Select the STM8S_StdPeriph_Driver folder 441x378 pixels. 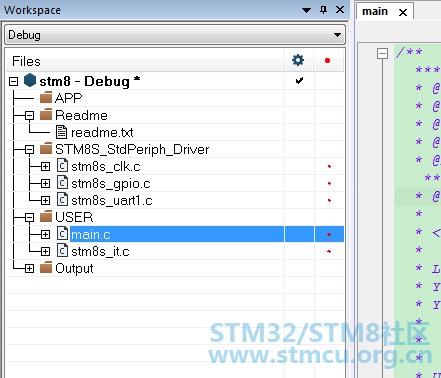point(132,149)
